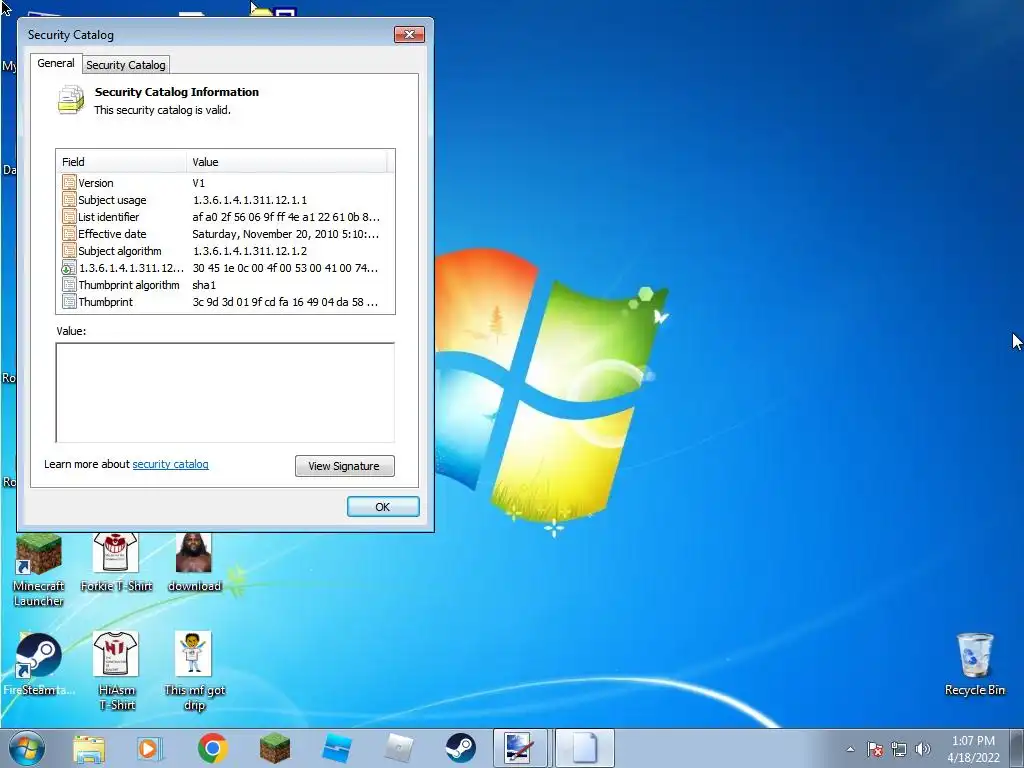1024x768 pixels.
Task: Click the Security Catalog Information icon
Action: tap(71, 100)
